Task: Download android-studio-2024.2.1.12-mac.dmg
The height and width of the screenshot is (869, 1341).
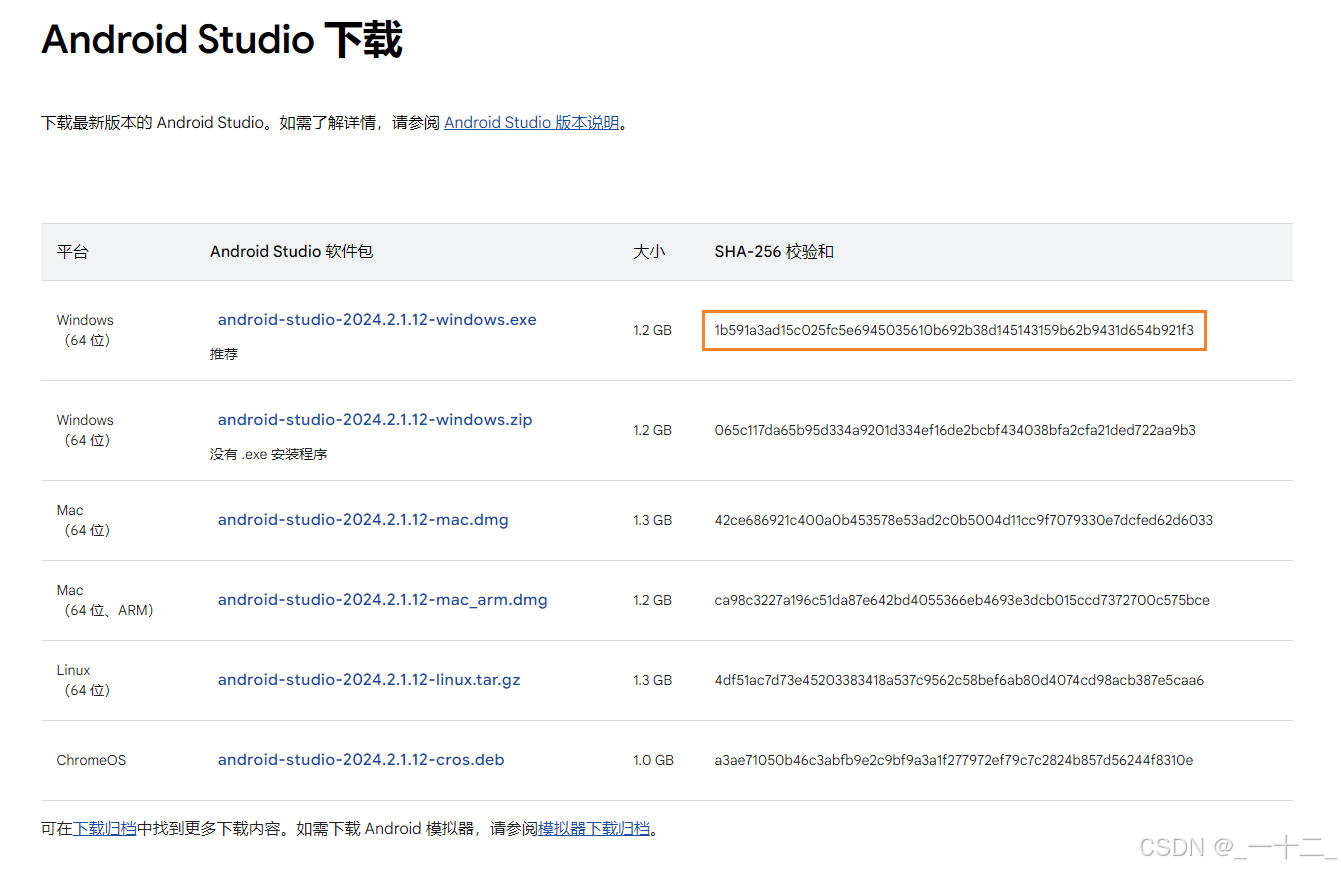Action: [363, 520]
